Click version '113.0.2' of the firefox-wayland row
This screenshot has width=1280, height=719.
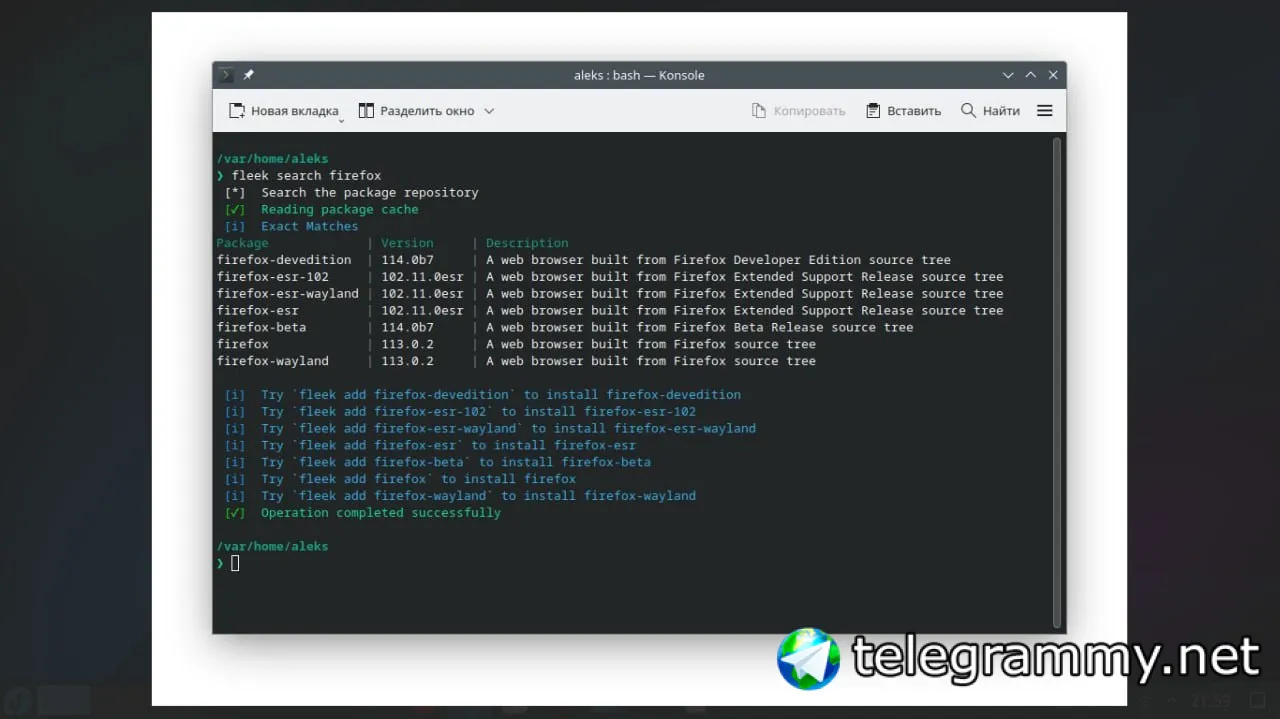407,361
